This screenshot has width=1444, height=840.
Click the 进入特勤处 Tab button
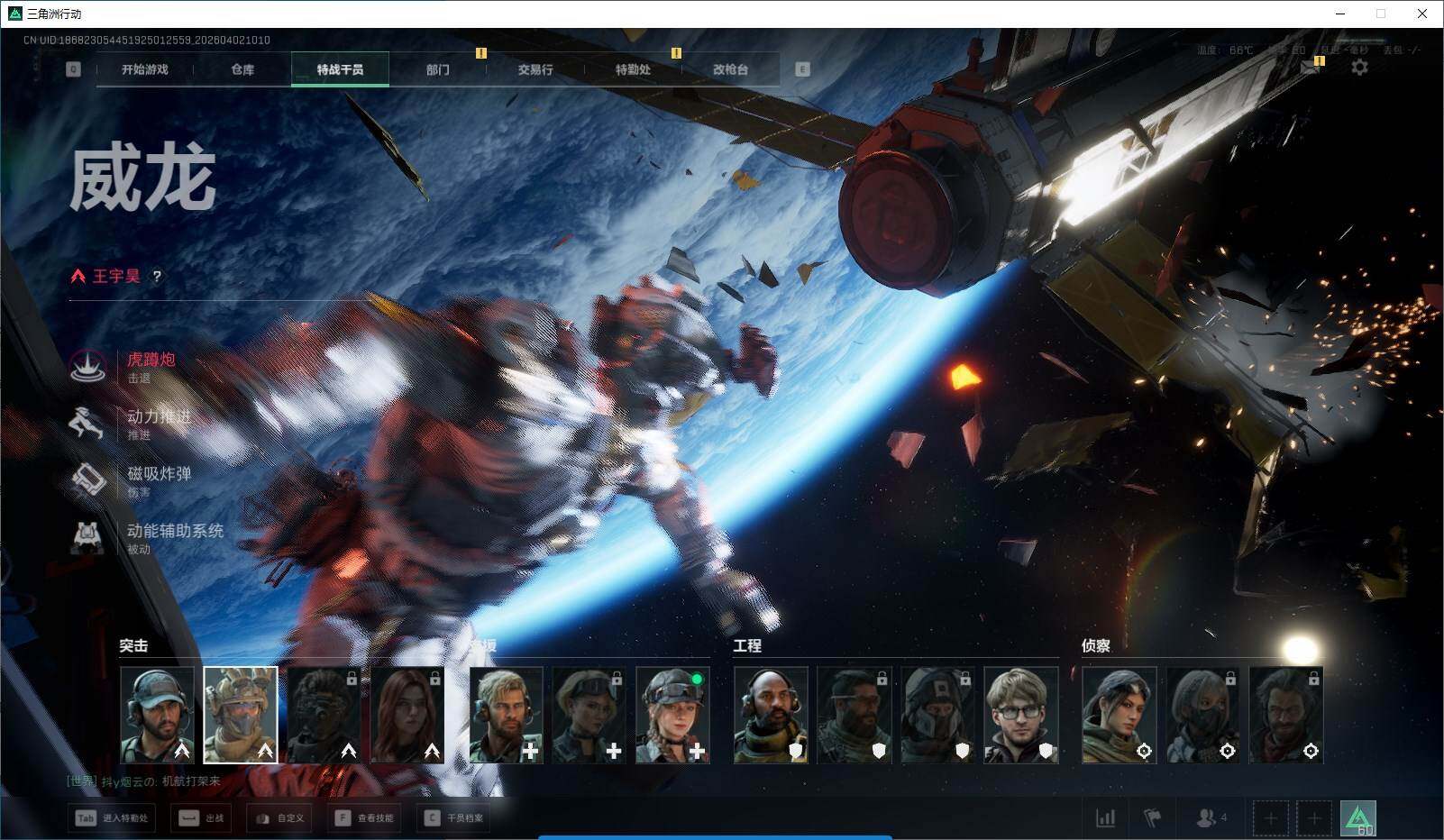tap(111, 818)
